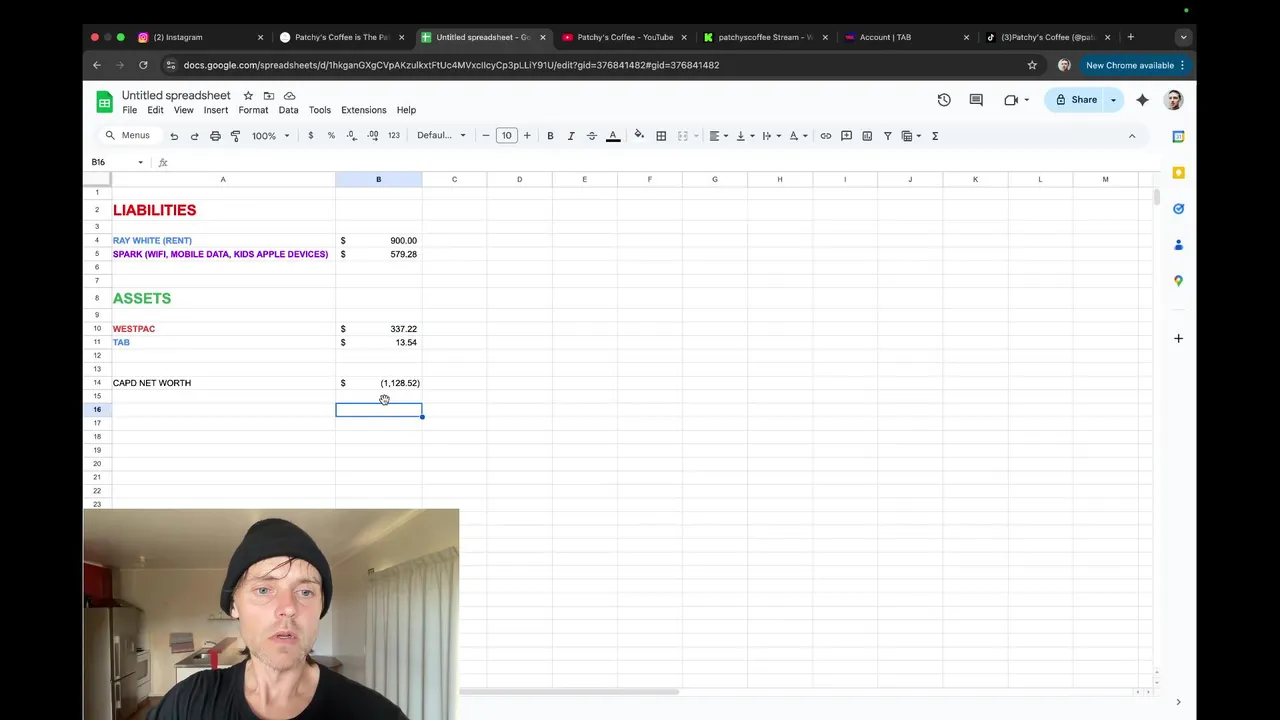Image resolution: width=1280 pixels, height=720 pixels.
Task: Format as currency with dollar icon
Action: click(x=311, y=136)
